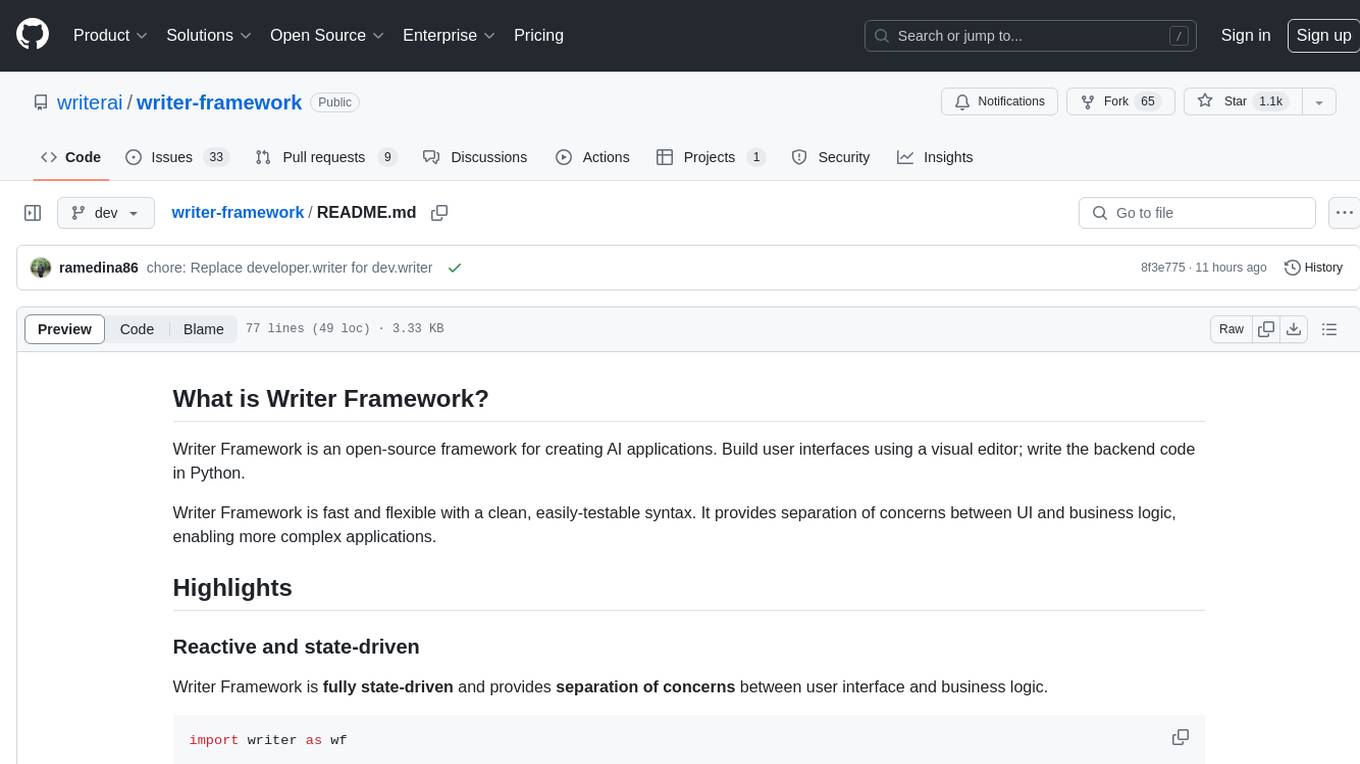Viewport: 1360px width, 764px height.
Task: Open the Open Source dropdown
Action: tap(327, 35)
